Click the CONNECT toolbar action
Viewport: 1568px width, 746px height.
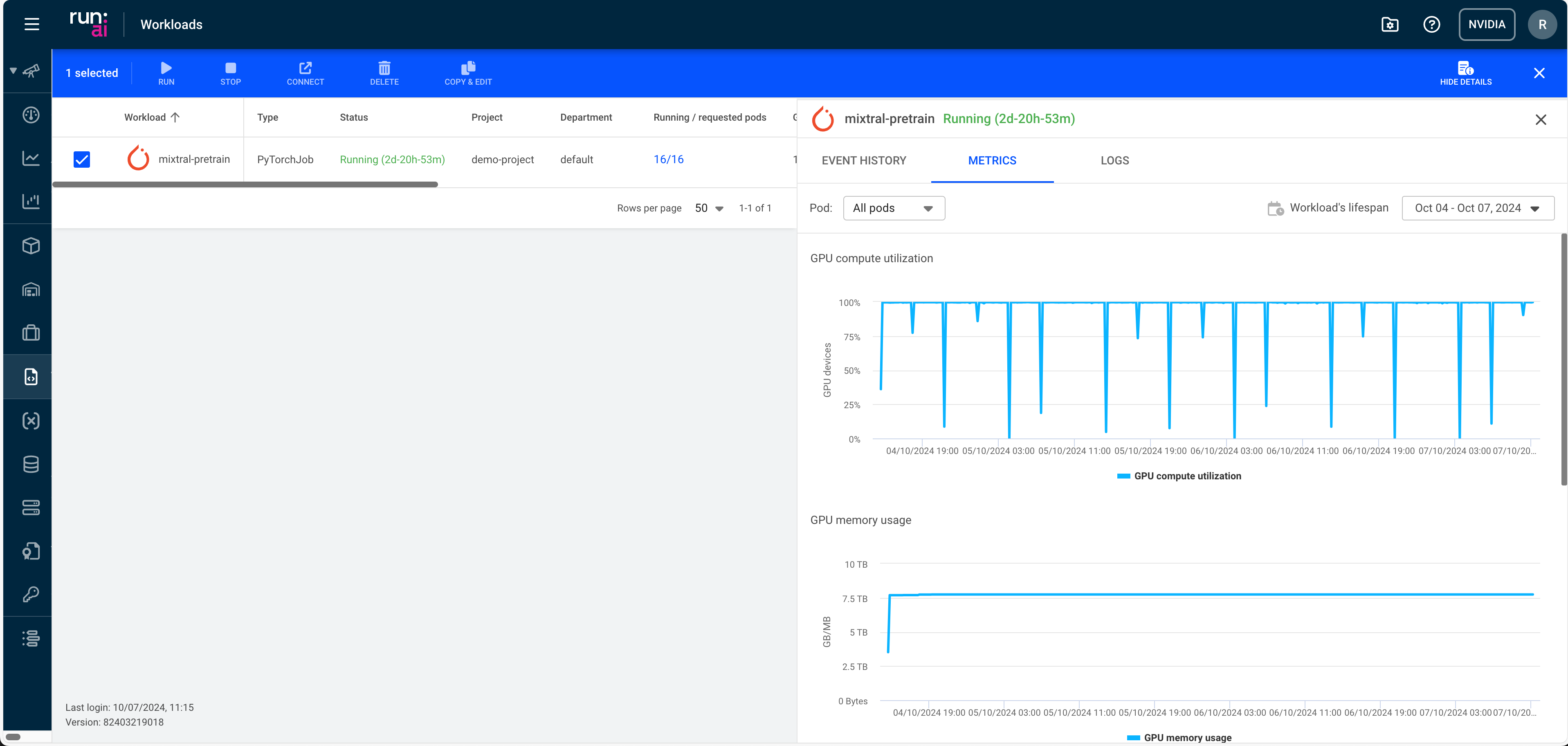(x=306, y=73)
